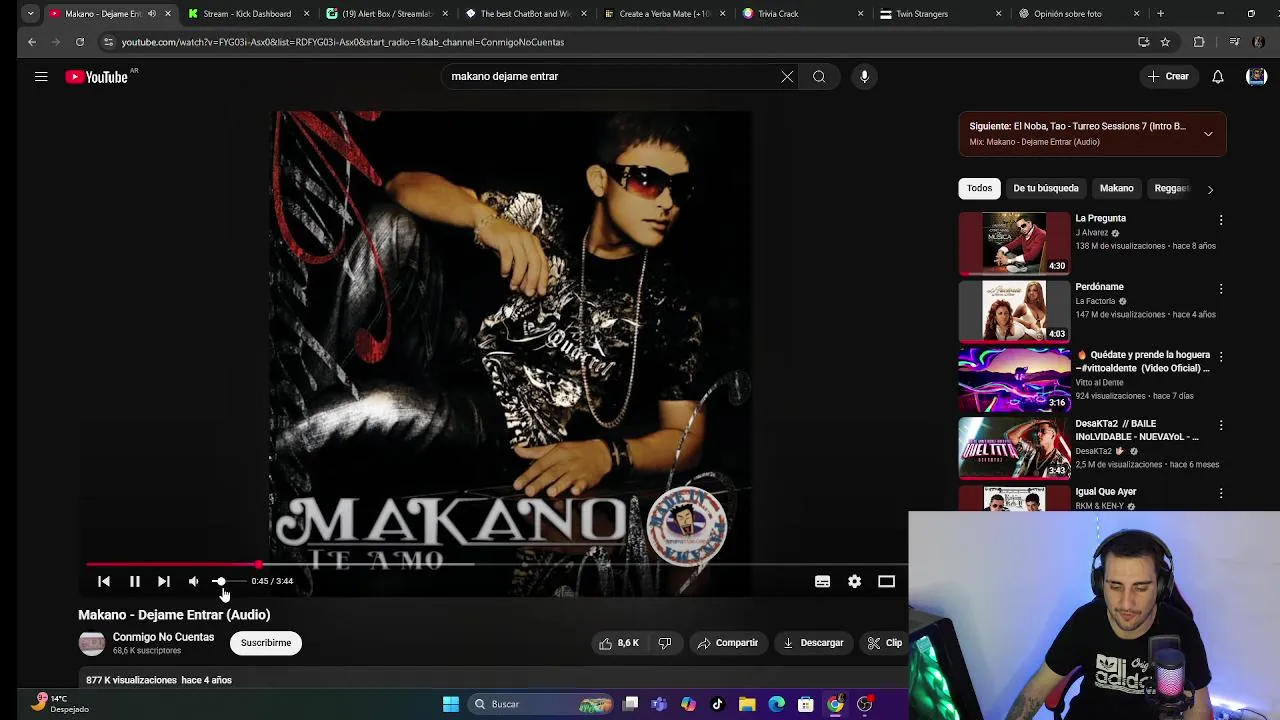This screenshot has height=720, width=1280.
Task: Open the Windows Start menu
Action: [x=451, y=704]
